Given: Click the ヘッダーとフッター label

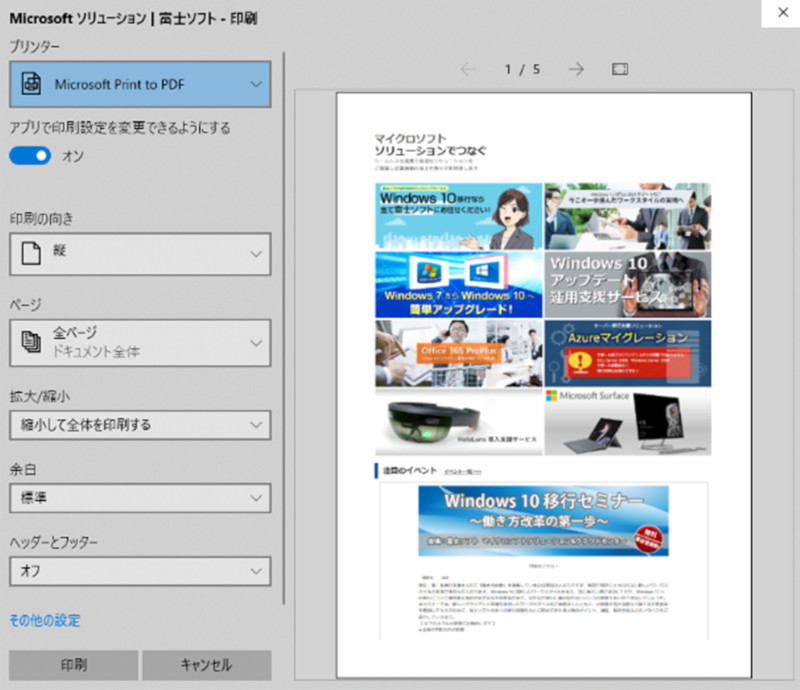Looking at the screenshot, I should (x=54, y=542).
